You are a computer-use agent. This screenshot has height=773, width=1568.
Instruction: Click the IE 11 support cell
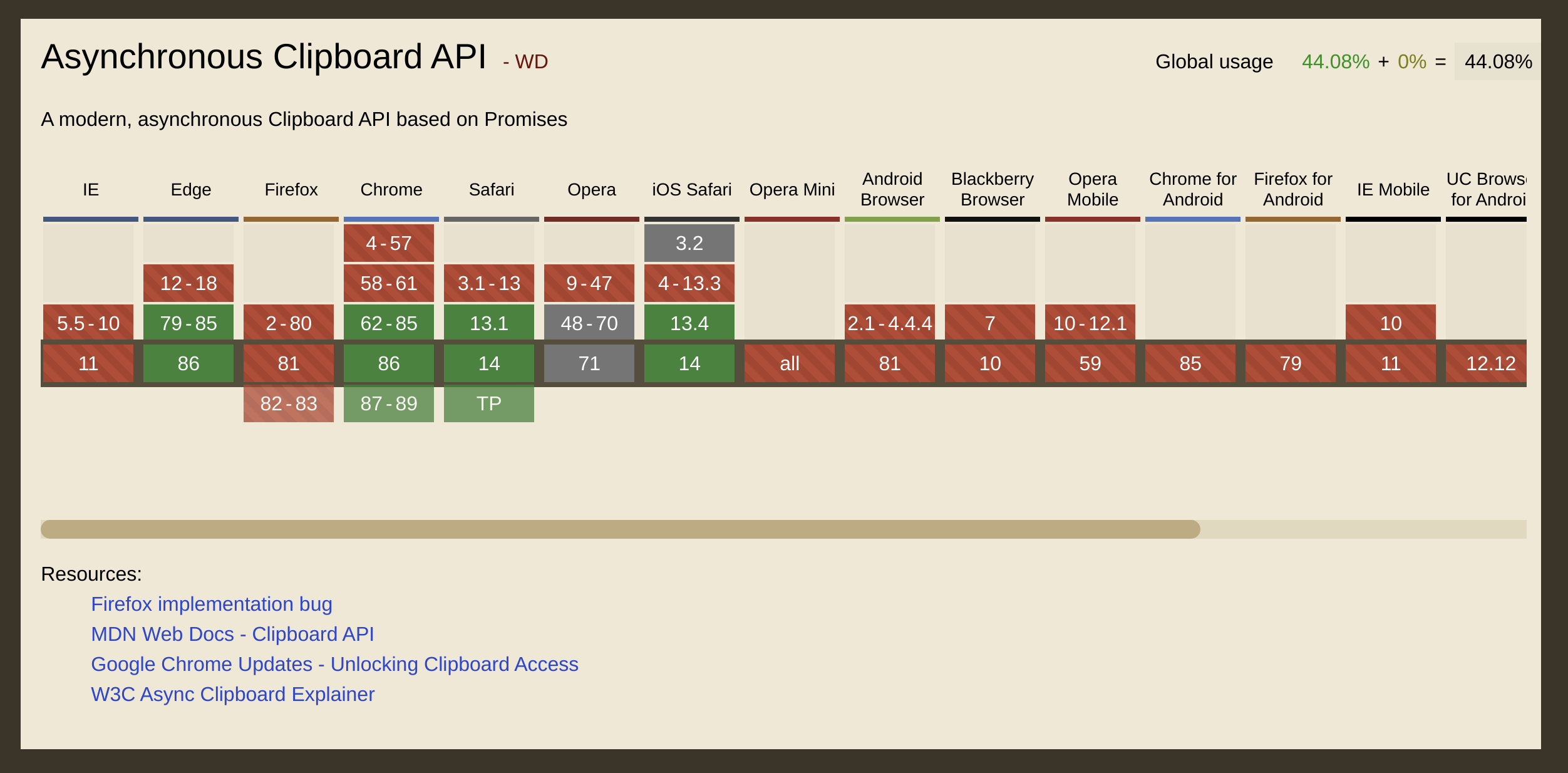pos(88,363)
